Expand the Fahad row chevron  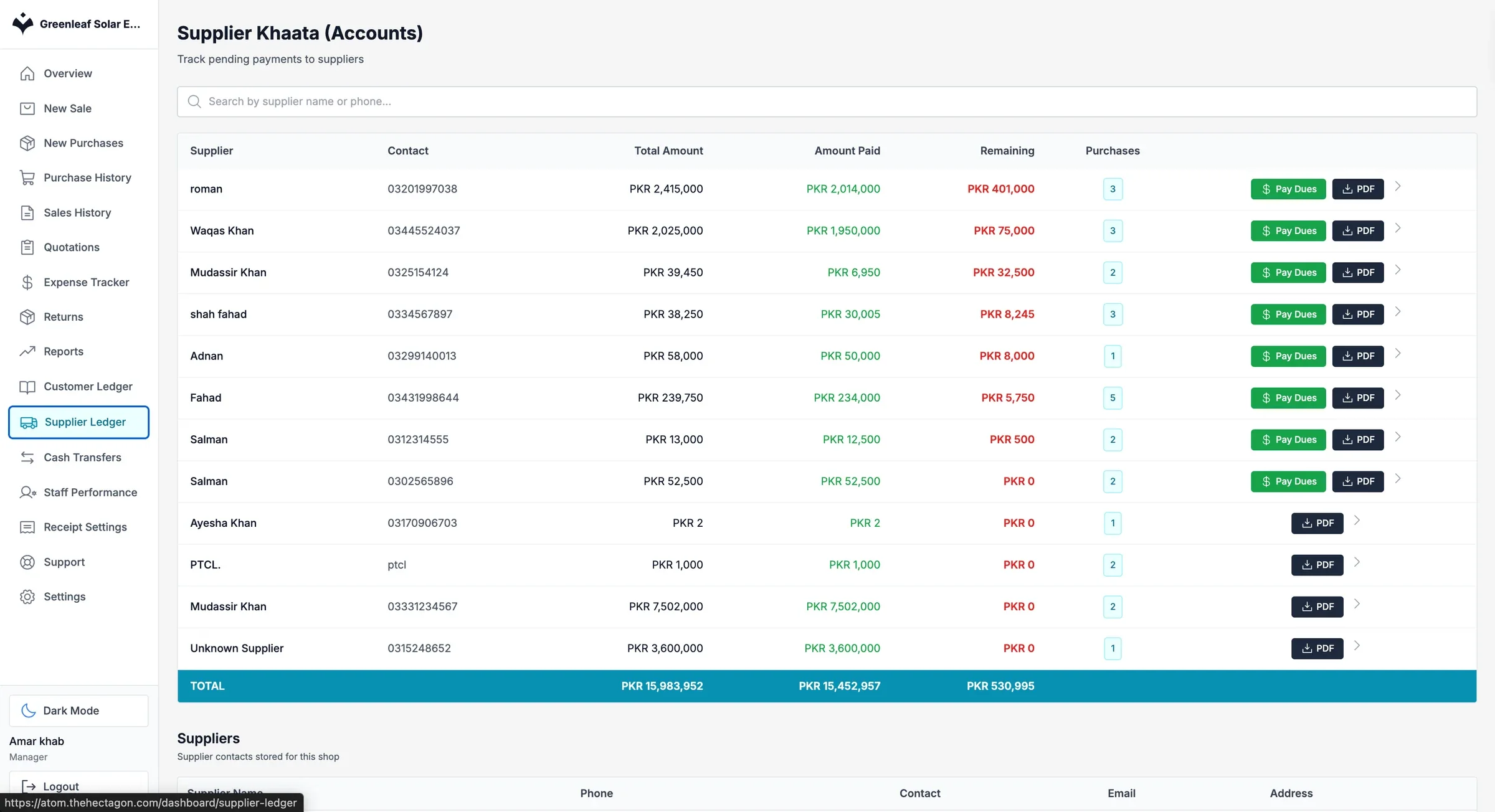[x=1398, y=395]
